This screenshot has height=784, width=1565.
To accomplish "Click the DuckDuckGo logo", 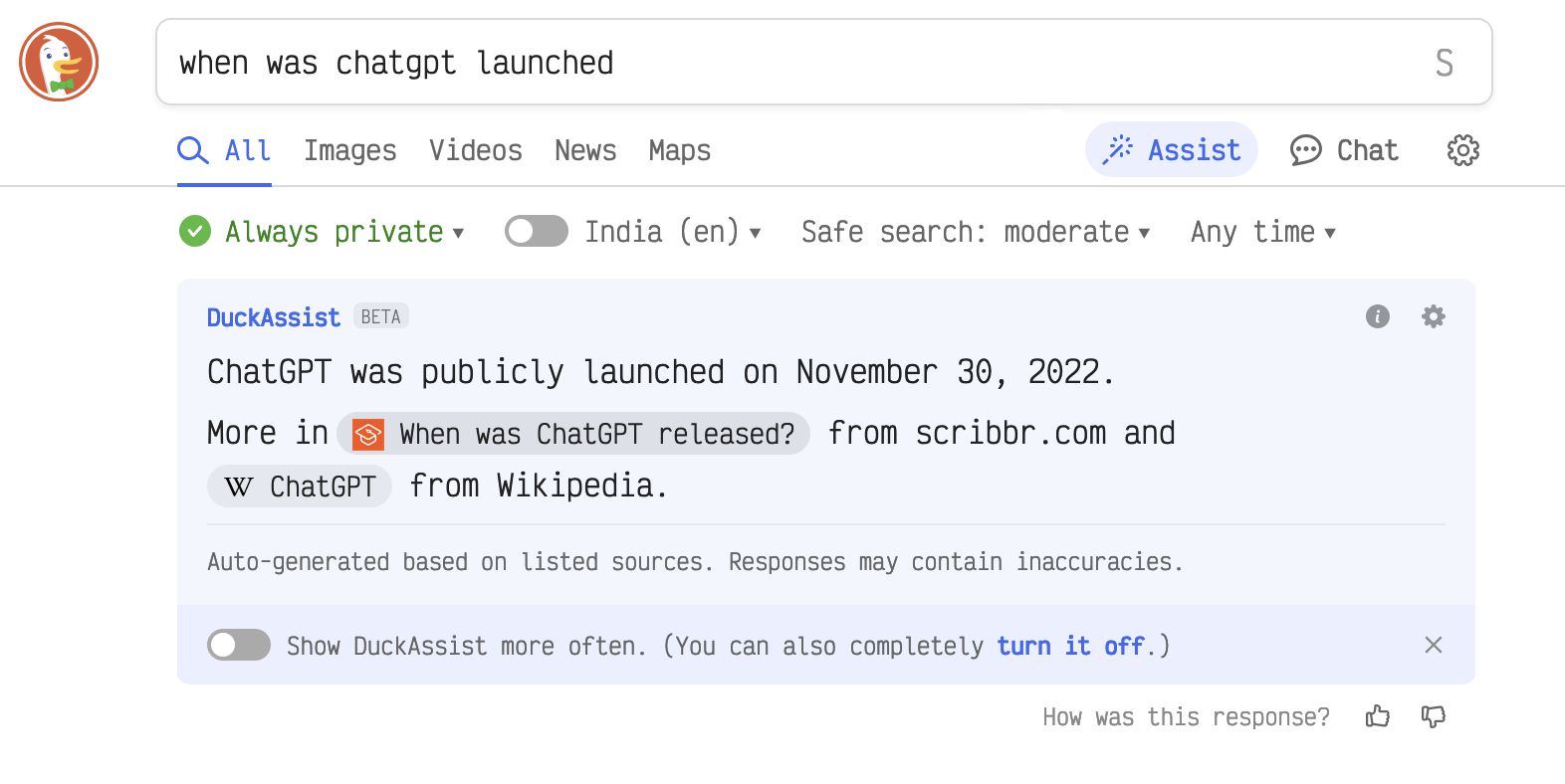I will click(59, 62).
